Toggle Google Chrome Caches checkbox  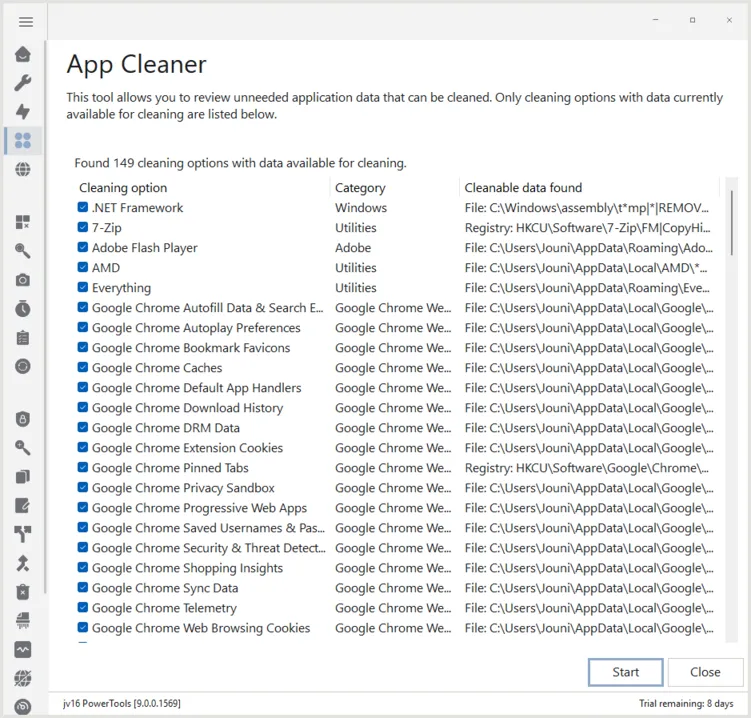click(83, 367)
